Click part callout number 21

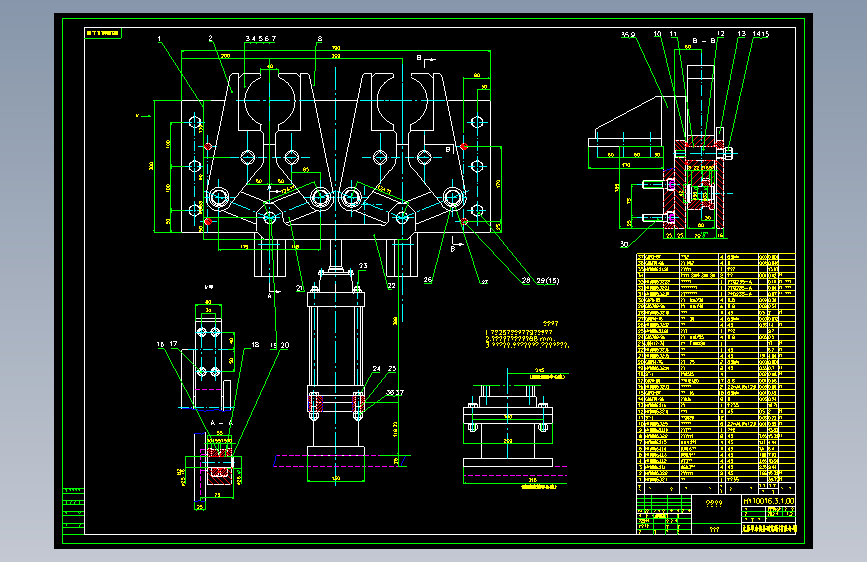[300, 288]
